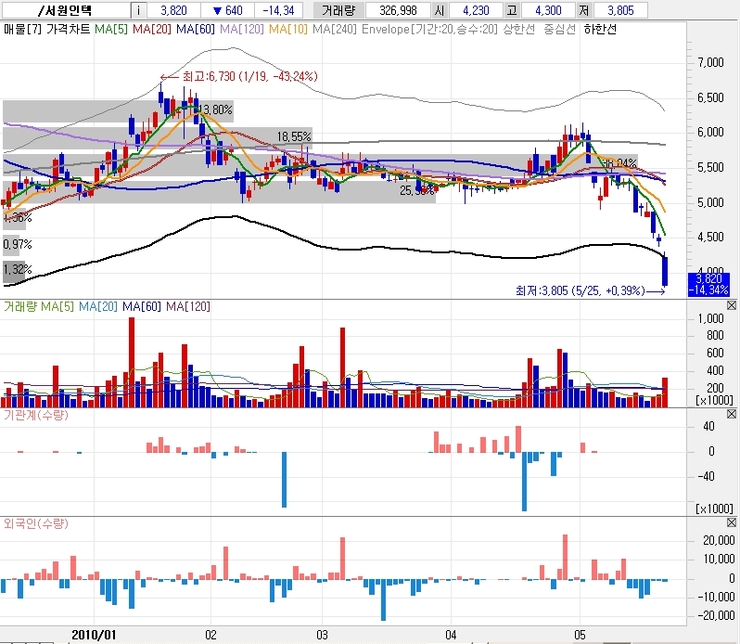Close the volume (거래량) sub-chart panel
Image resolution: width=740 pixels, height=644 pixels.
732,306
